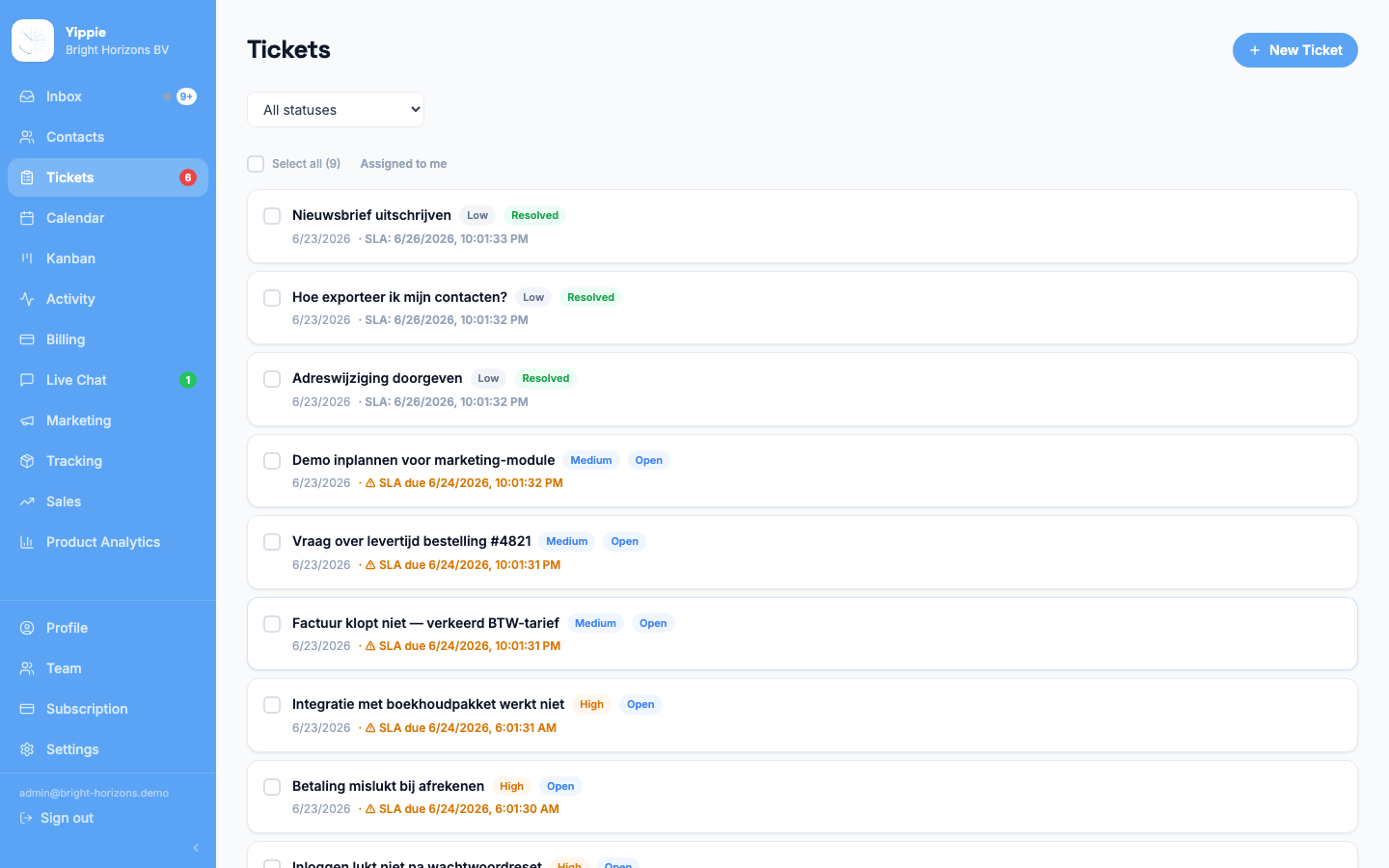
Task: Click admin@bright-horizons.demo email text
Action: 94,793
